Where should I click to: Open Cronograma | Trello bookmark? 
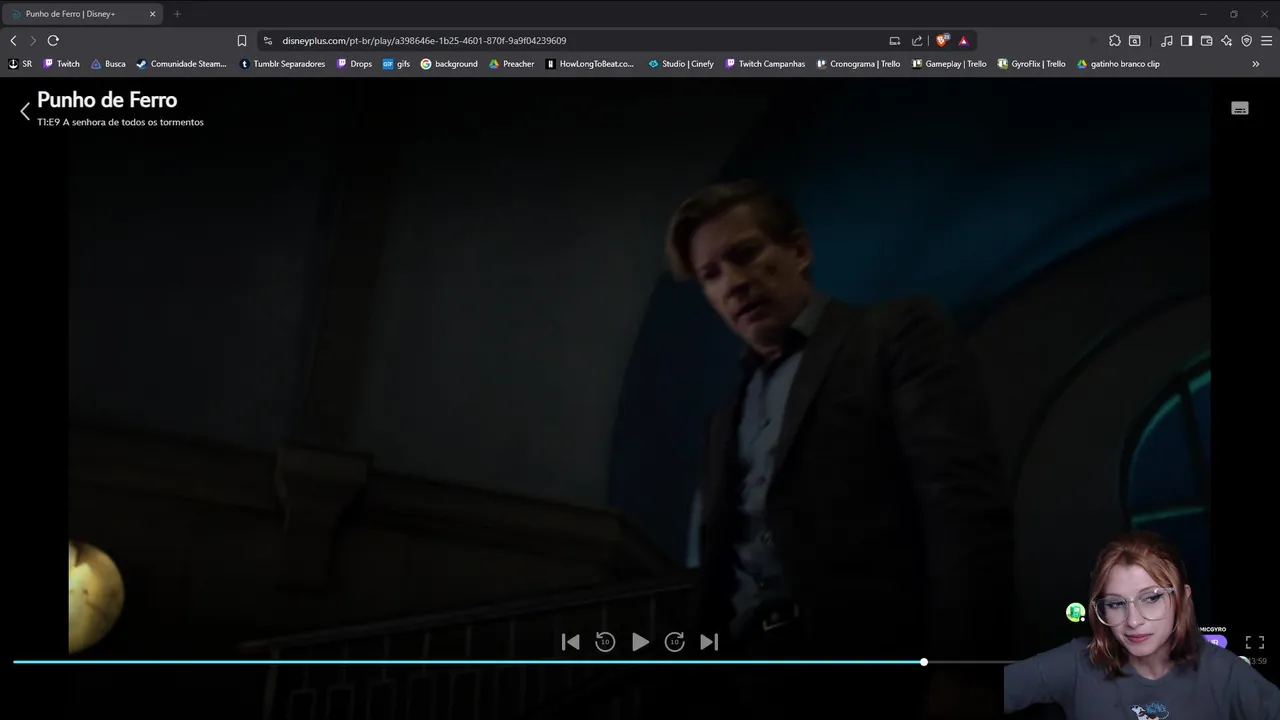click(x=858, y=64)
